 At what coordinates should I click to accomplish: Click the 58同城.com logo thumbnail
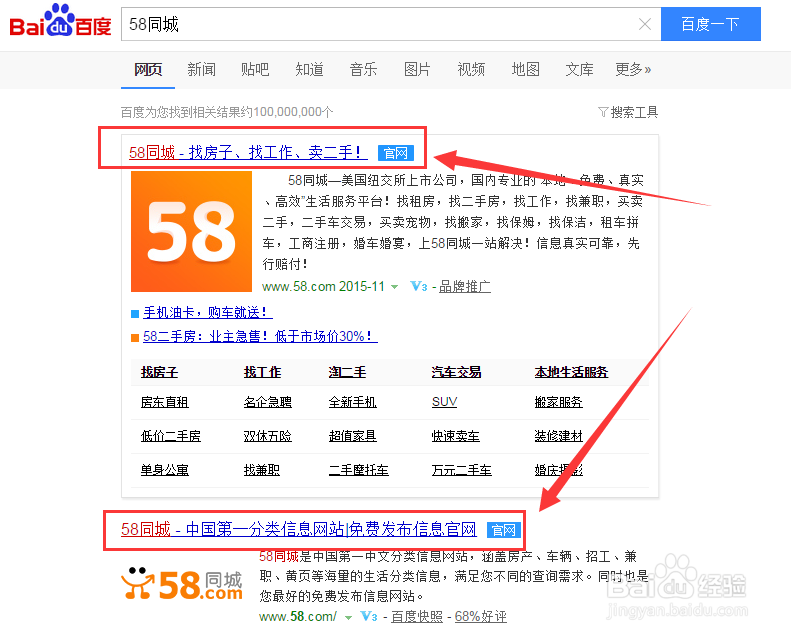182,584
